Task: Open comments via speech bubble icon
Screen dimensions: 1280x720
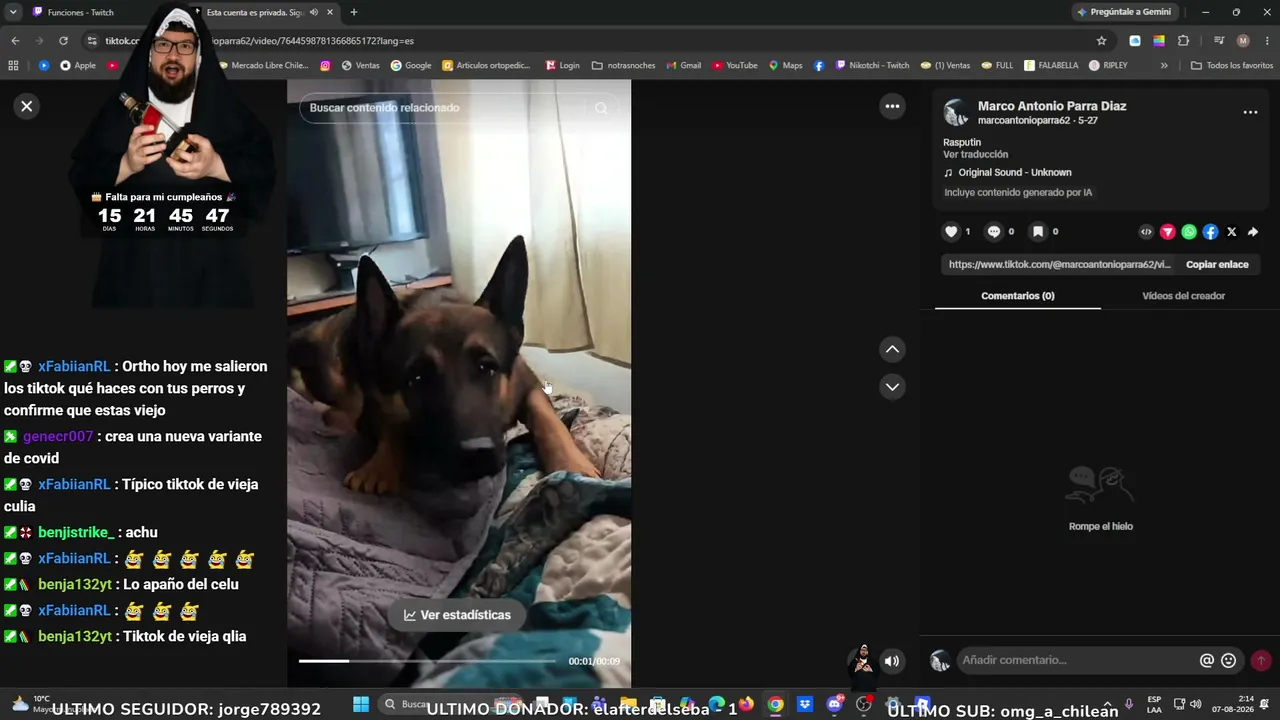Action: coord(994,232)
